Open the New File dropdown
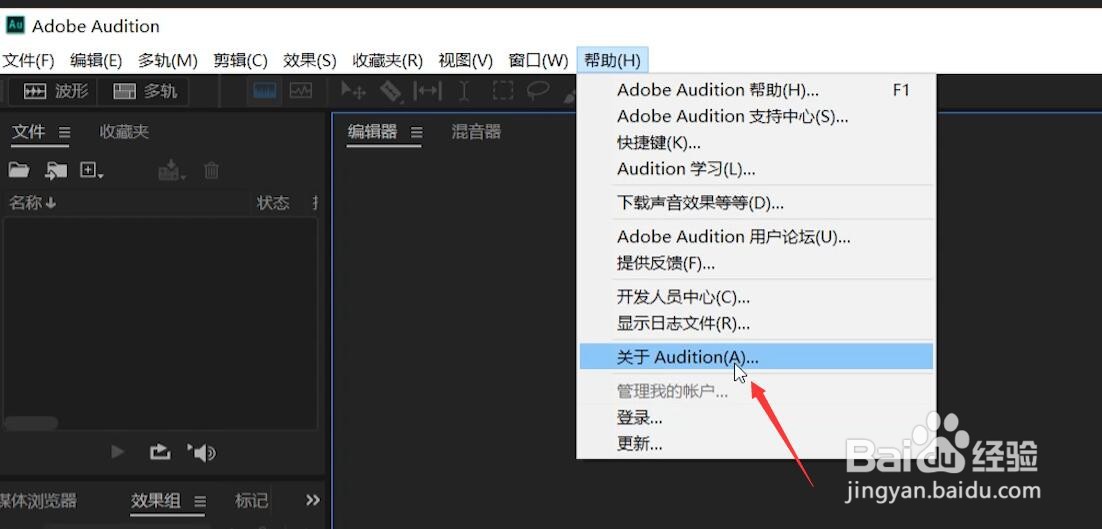Screen dimensions: 1102x529 pos(91,170)
